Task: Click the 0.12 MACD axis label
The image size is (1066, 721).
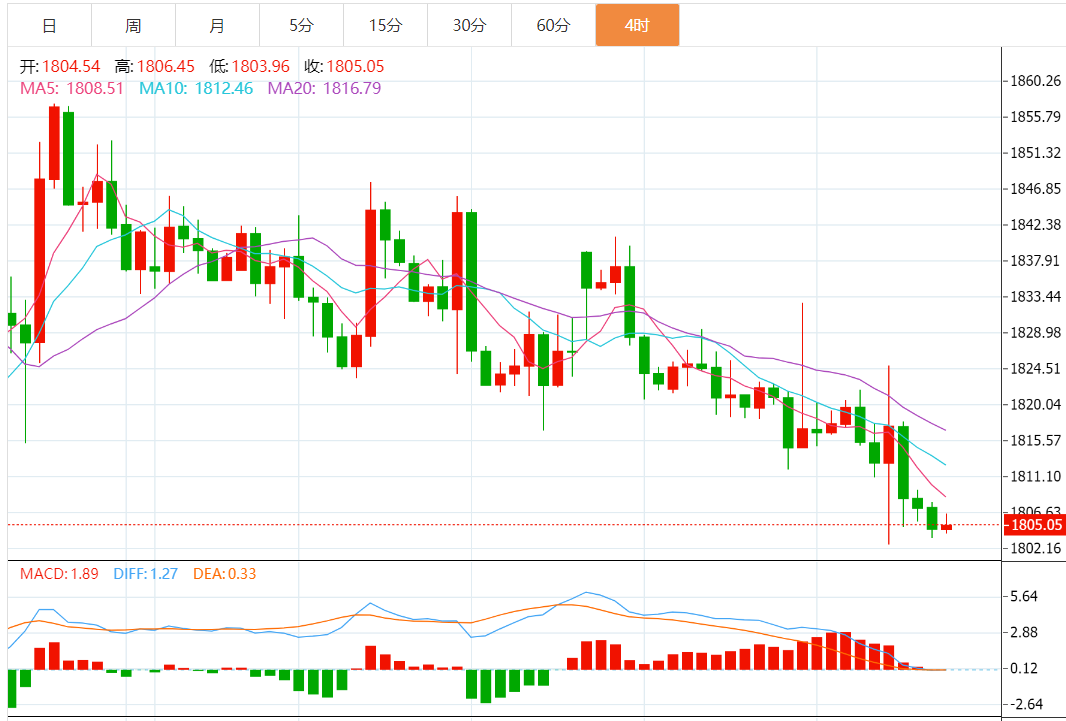Action: click(x=1024, y=669)
